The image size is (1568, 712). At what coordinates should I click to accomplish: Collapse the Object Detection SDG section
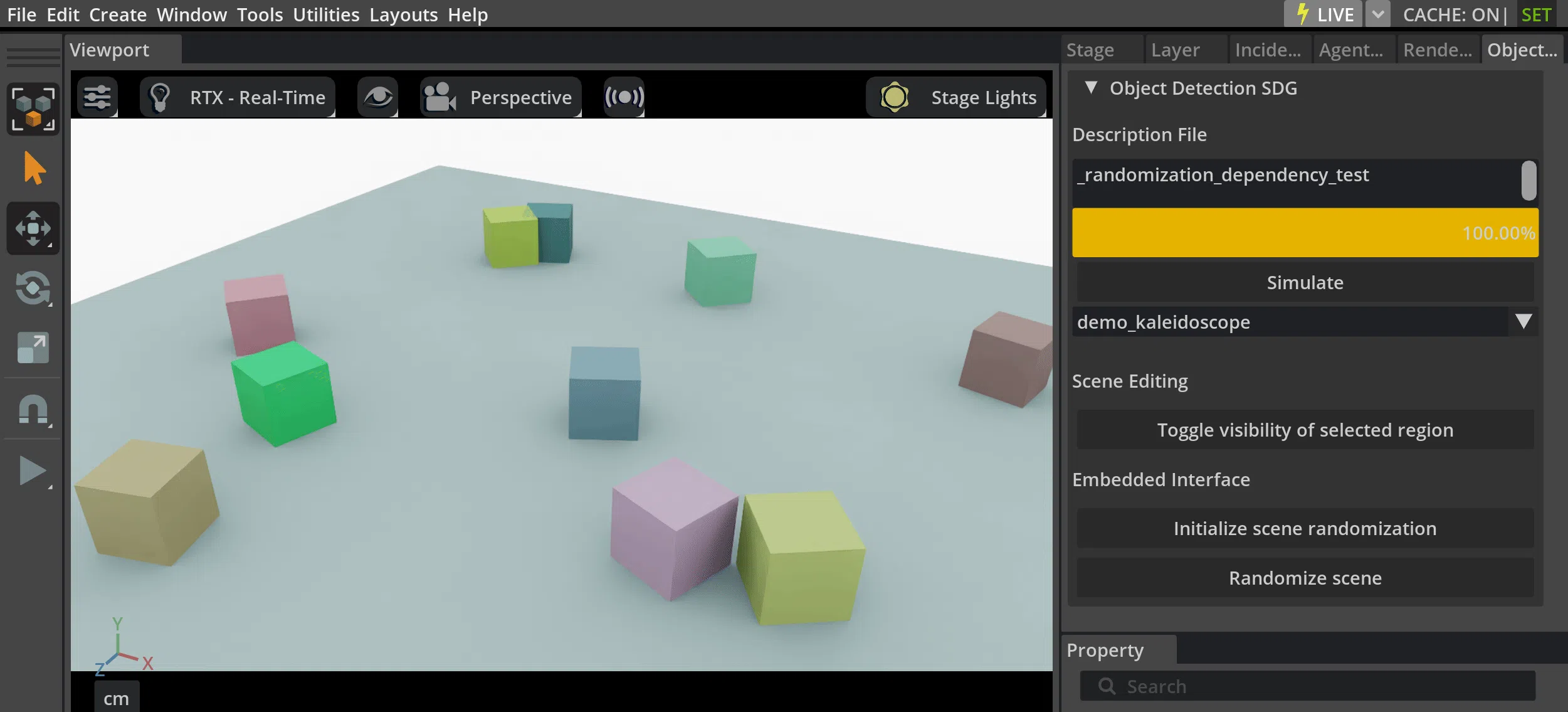1092,88
